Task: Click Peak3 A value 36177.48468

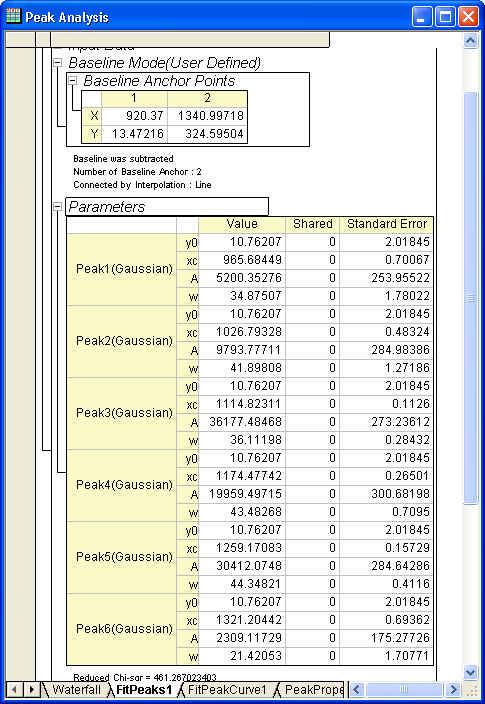Action: (242, 422)
